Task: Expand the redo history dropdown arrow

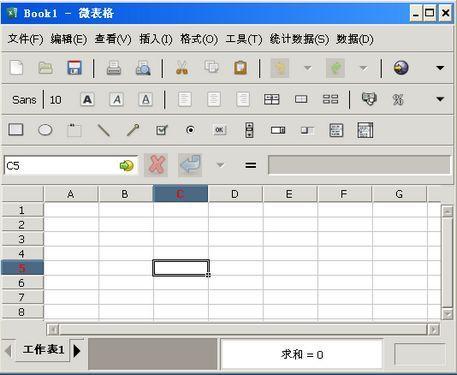Action: click(x=363, y=68)
